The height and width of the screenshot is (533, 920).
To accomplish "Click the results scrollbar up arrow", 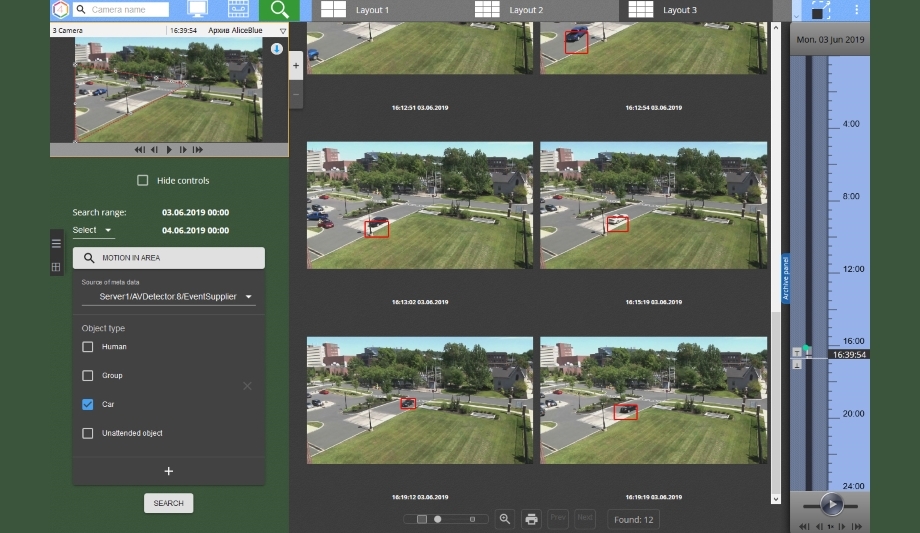I will [776, 27].
